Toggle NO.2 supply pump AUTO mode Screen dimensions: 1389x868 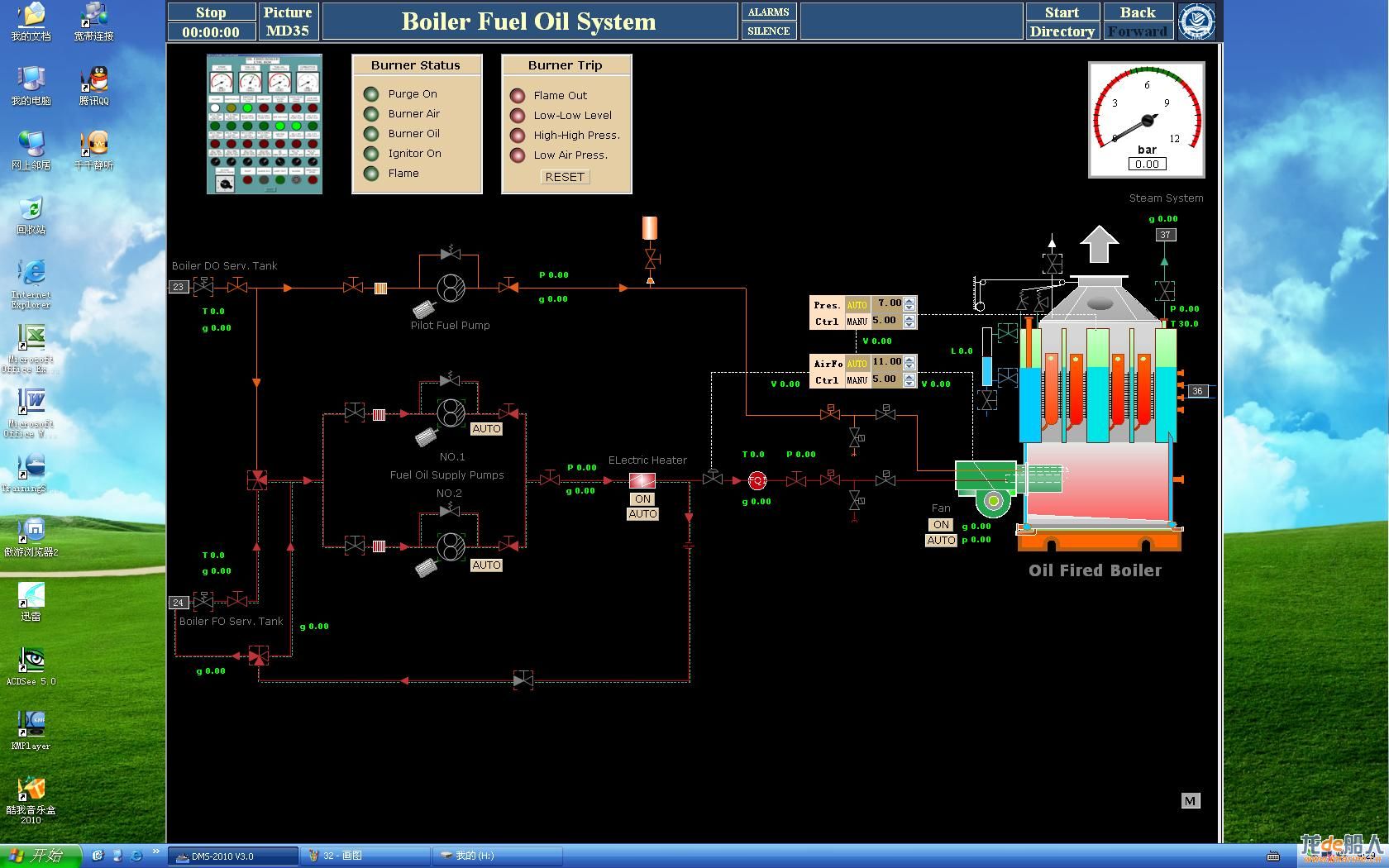tap(486, 565)
